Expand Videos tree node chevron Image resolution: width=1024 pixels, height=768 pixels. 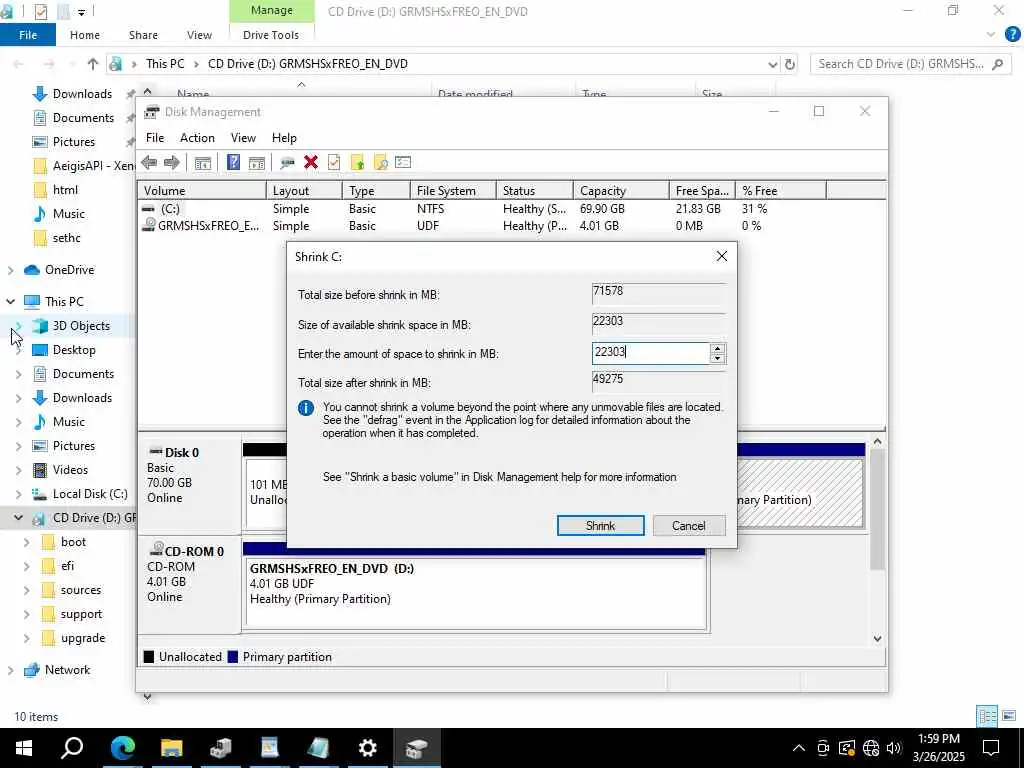point(18,470)
